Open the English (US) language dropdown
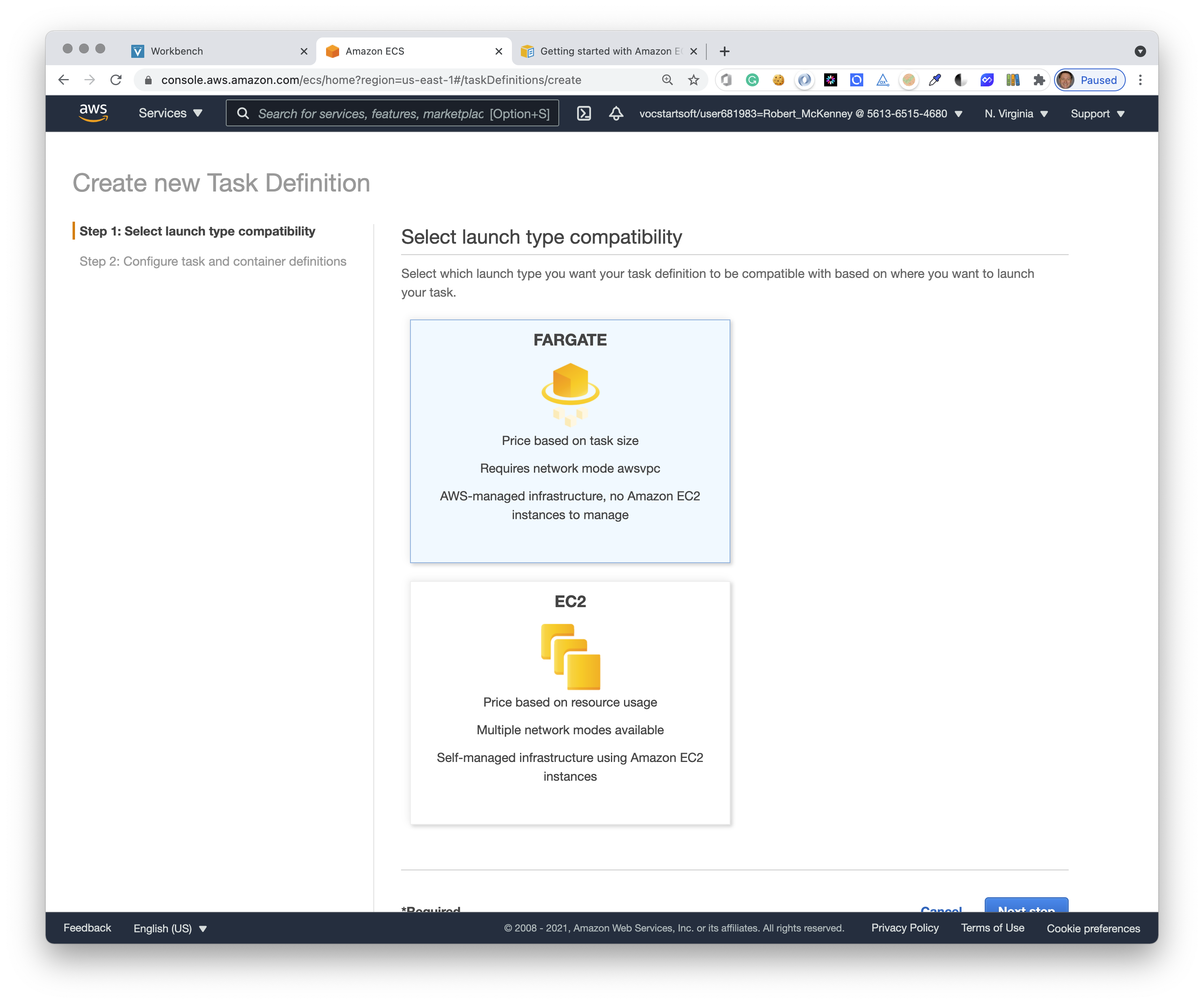Viewport: 1204px width, 1004px height. 170,928
